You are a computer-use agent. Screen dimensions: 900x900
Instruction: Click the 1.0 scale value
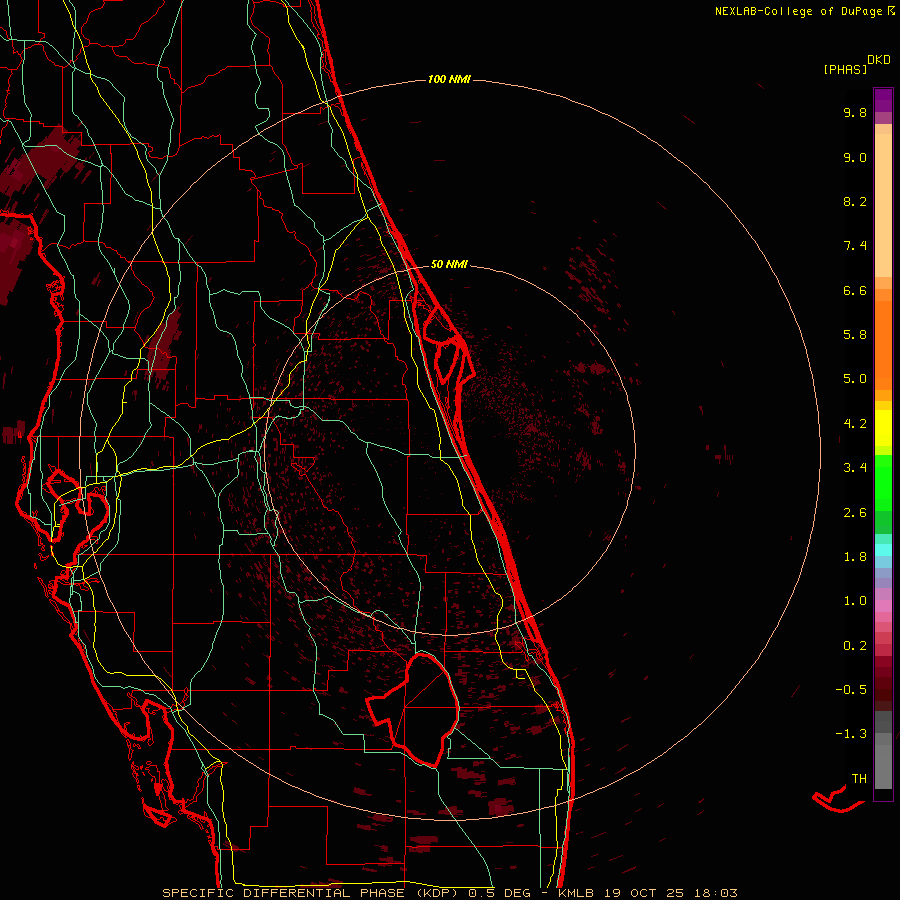[x=855, y=601]
